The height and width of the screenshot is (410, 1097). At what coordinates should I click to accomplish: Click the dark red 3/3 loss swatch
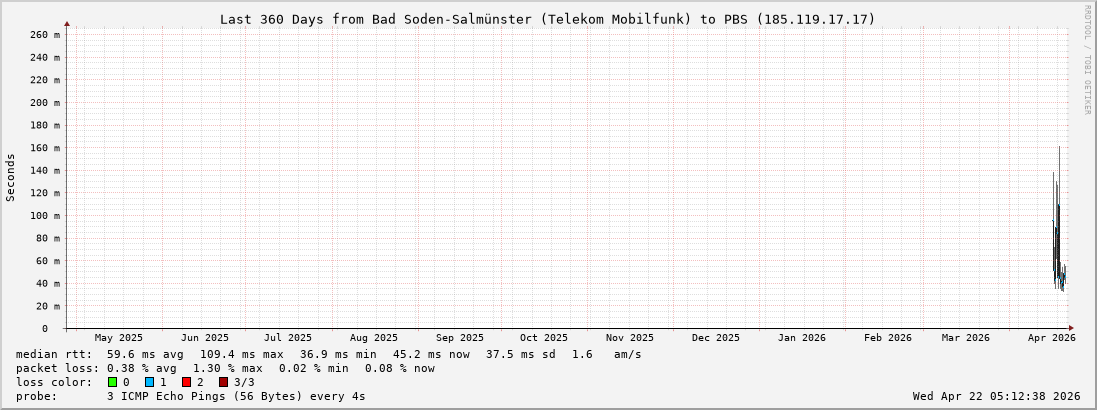pos(224,382)
